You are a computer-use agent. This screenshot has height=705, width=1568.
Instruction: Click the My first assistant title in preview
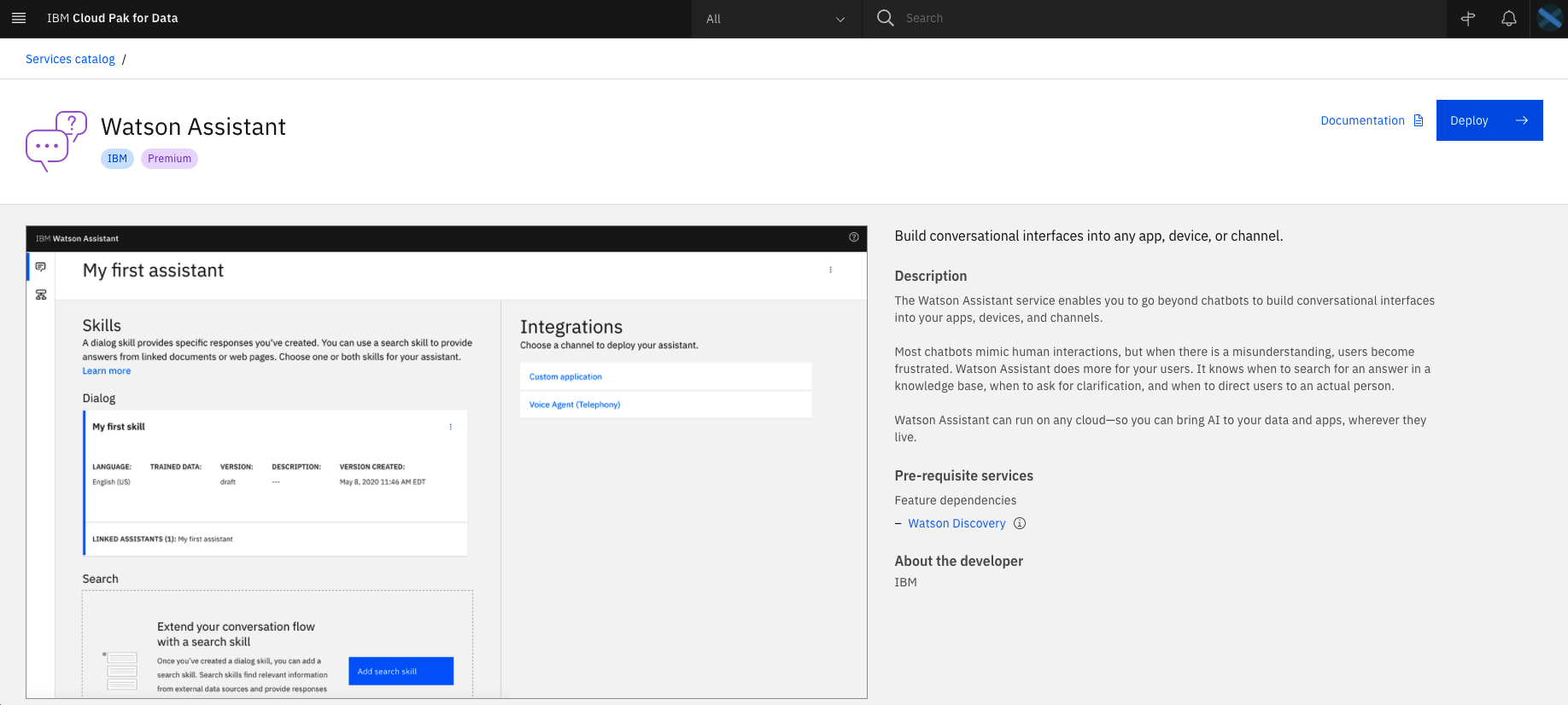tap(153, 271)
